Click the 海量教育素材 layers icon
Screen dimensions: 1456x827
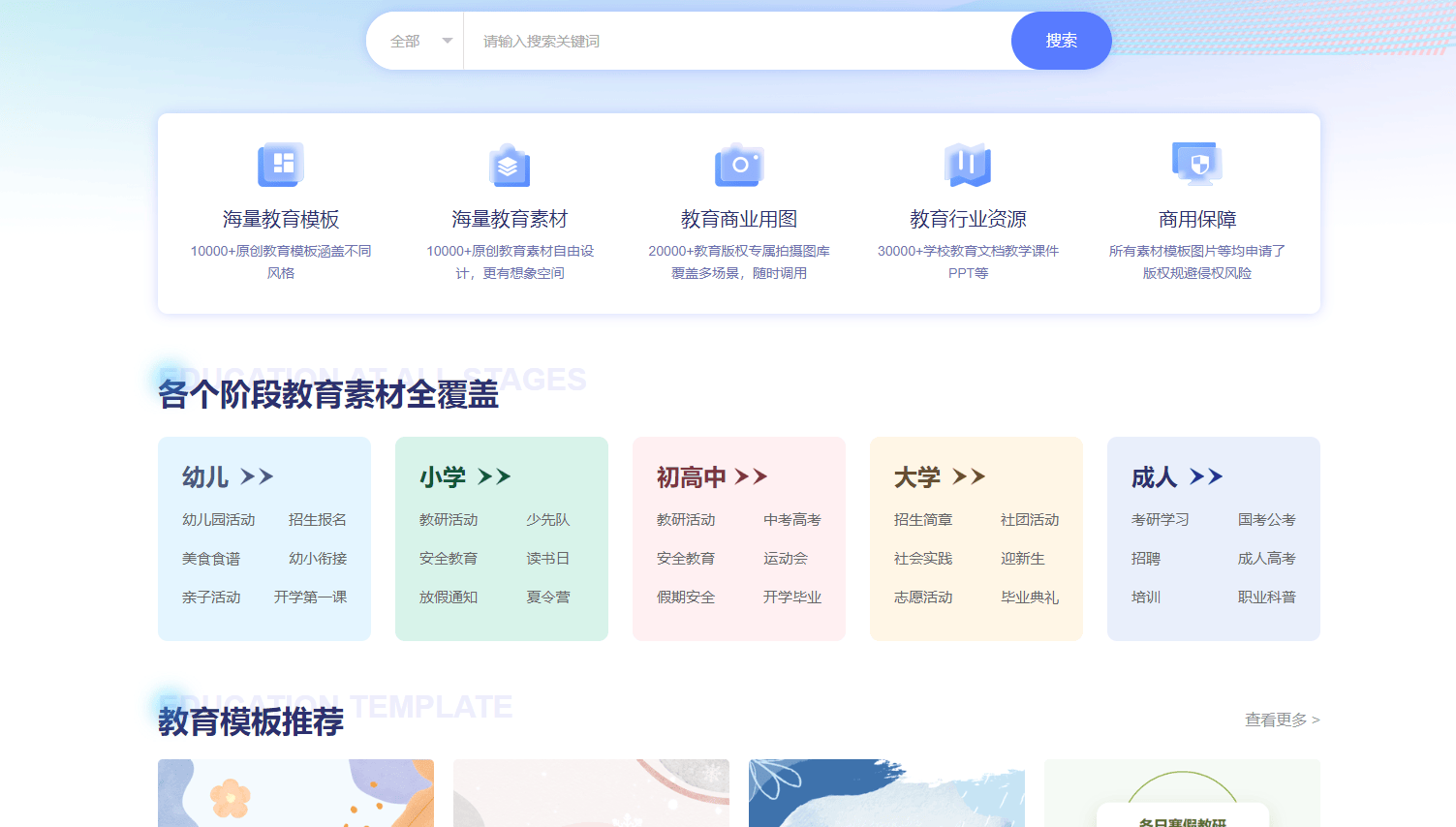510,166
